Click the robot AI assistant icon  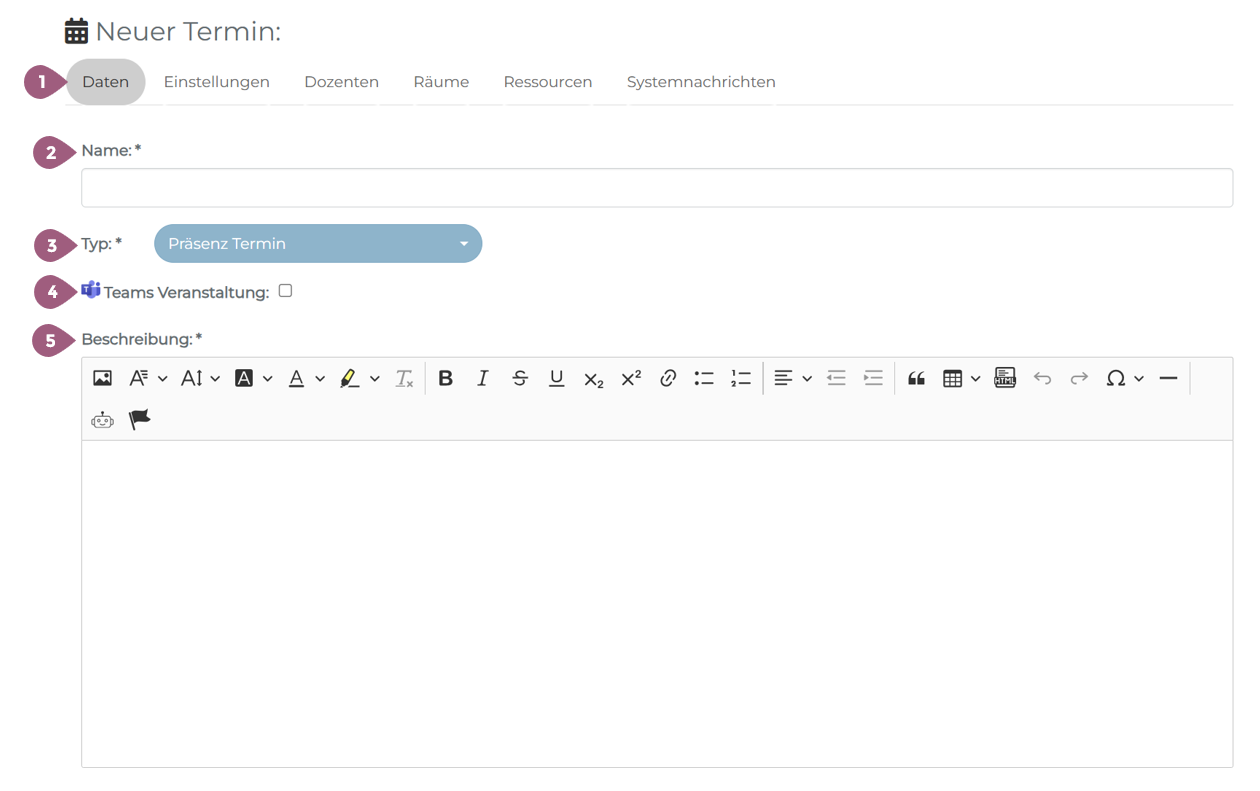click(102, 420)
